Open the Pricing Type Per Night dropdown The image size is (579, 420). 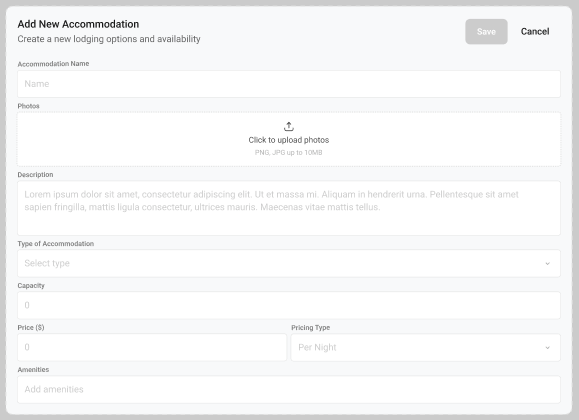coord(425,348)
